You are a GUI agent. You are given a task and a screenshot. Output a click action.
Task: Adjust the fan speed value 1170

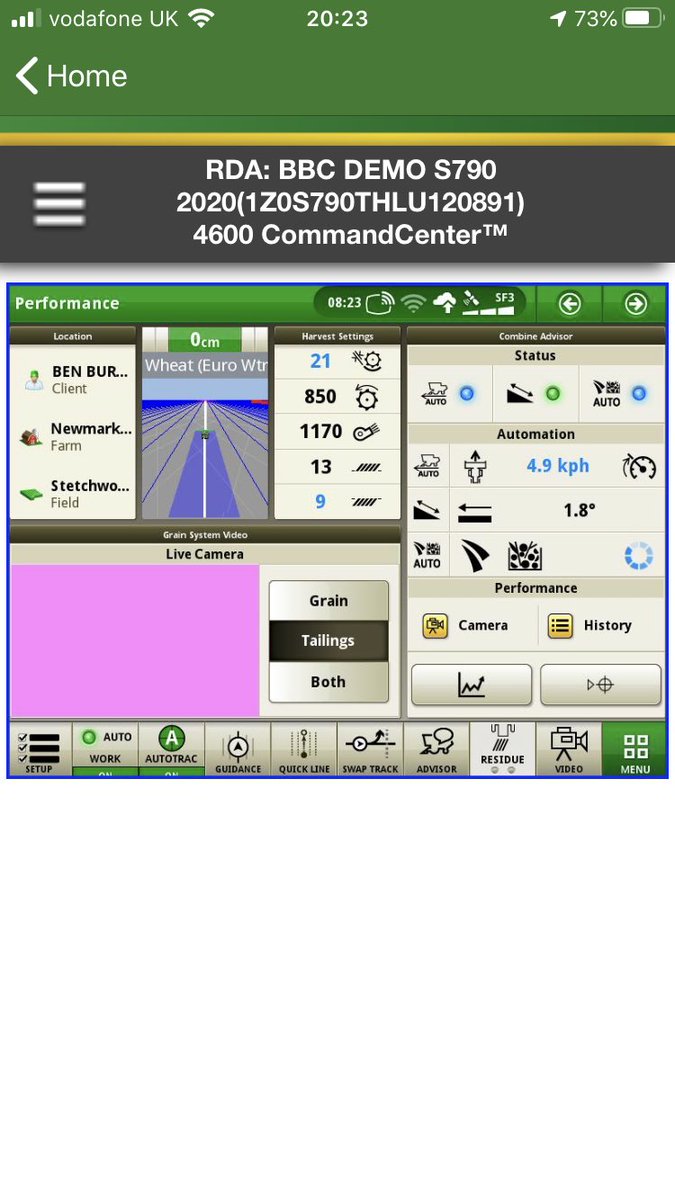coord(321,432)
